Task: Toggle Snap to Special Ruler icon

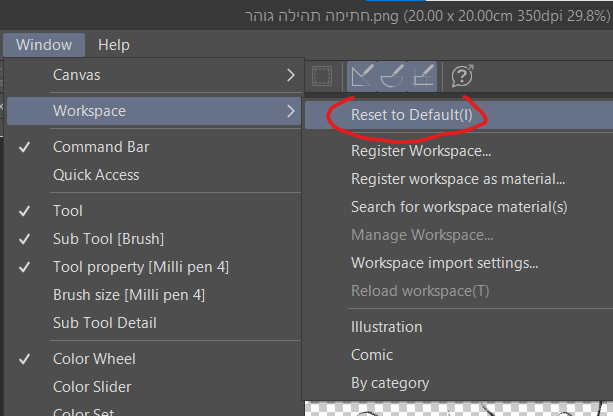Action: point(392,76)
